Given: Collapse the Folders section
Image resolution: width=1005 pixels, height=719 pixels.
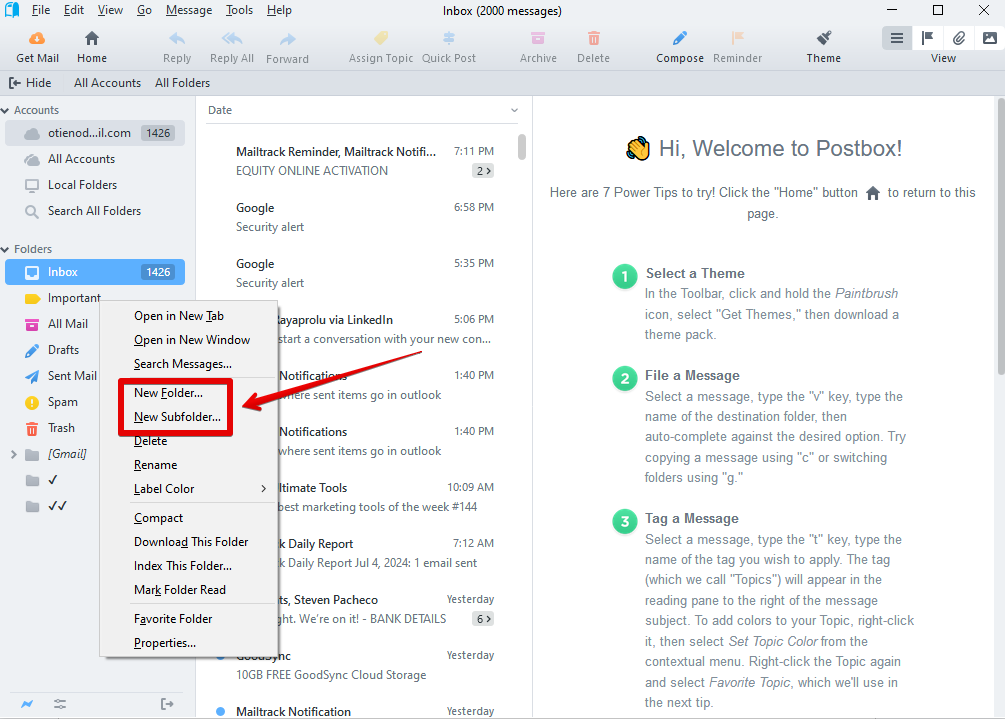Looking at the screenshot, I should [5, 249].
